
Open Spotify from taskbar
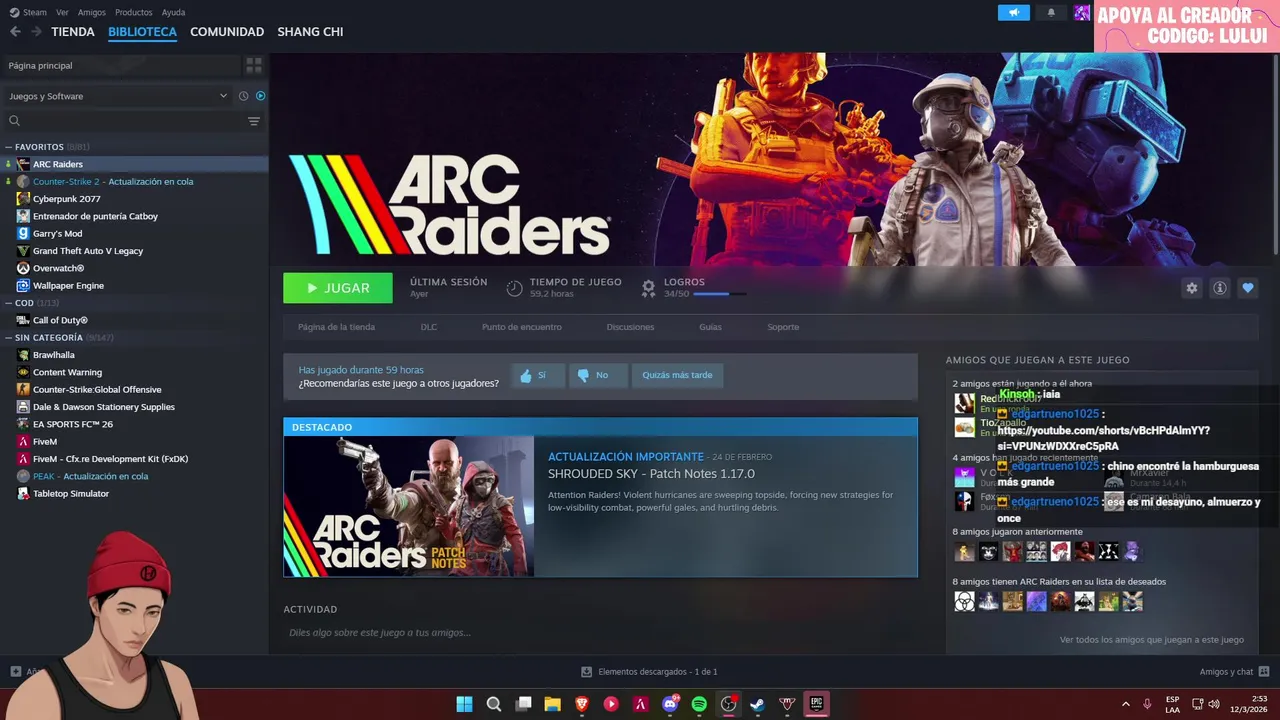coord(699,704)
